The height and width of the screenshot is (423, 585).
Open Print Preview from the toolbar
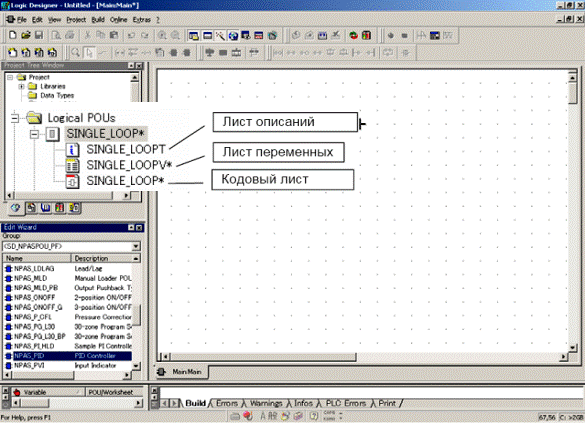coord(56,35)
